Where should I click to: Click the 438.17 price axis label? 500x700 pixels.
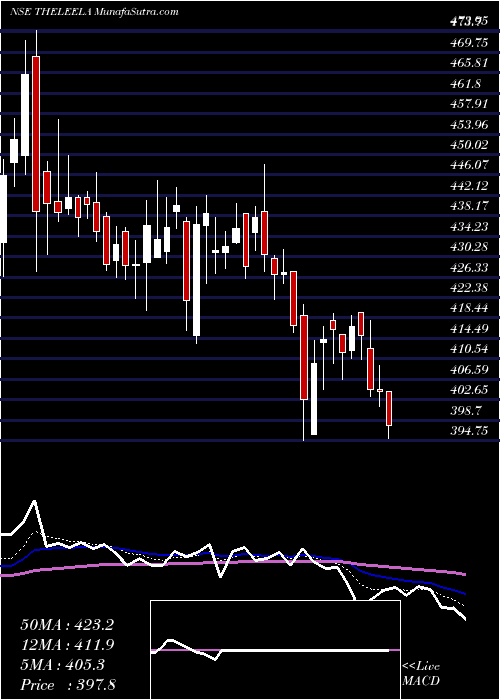pyautogui.click(x=468, y=207)
